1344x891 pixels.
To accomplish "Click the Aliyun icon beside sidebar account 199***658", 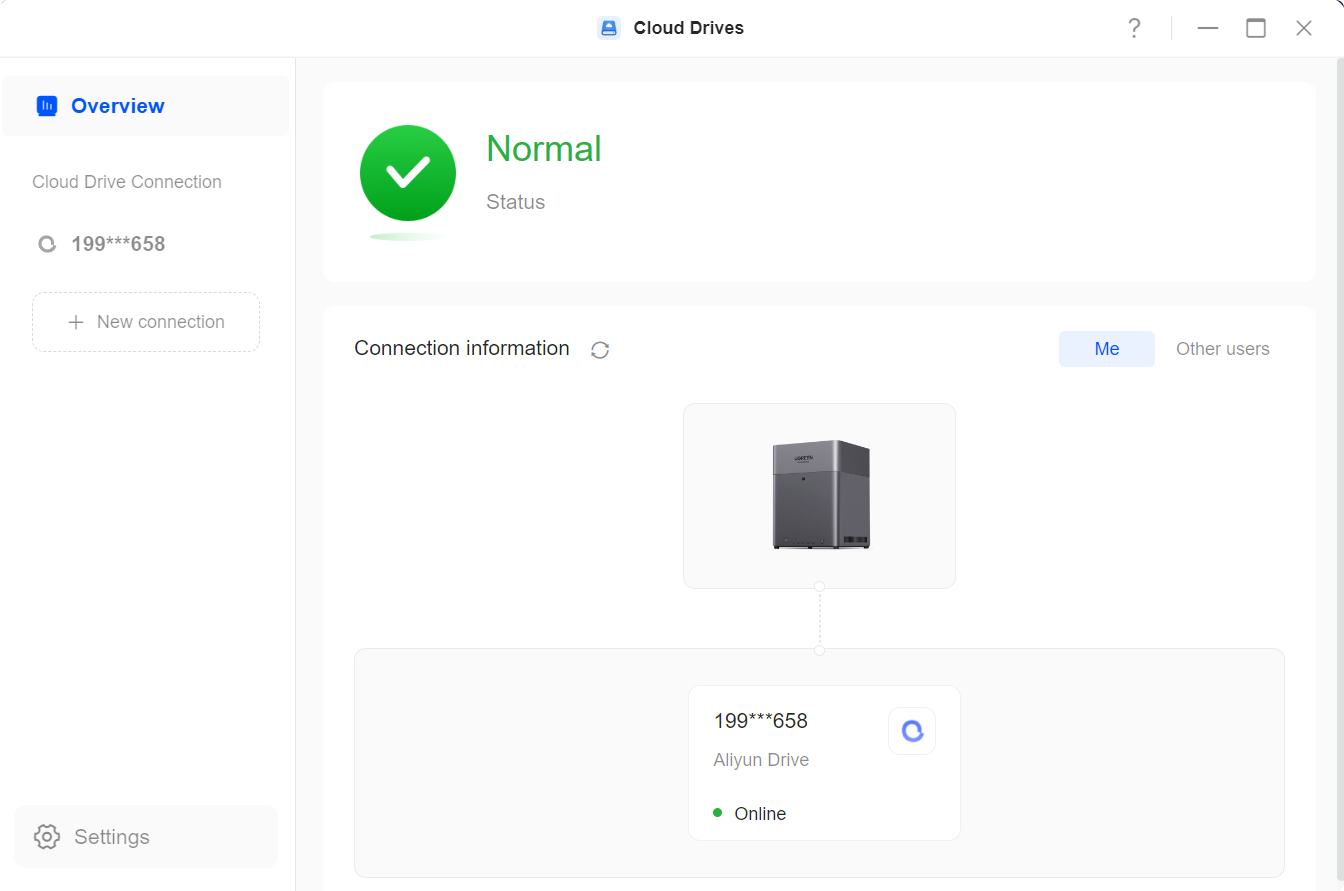I will (47, 244).
